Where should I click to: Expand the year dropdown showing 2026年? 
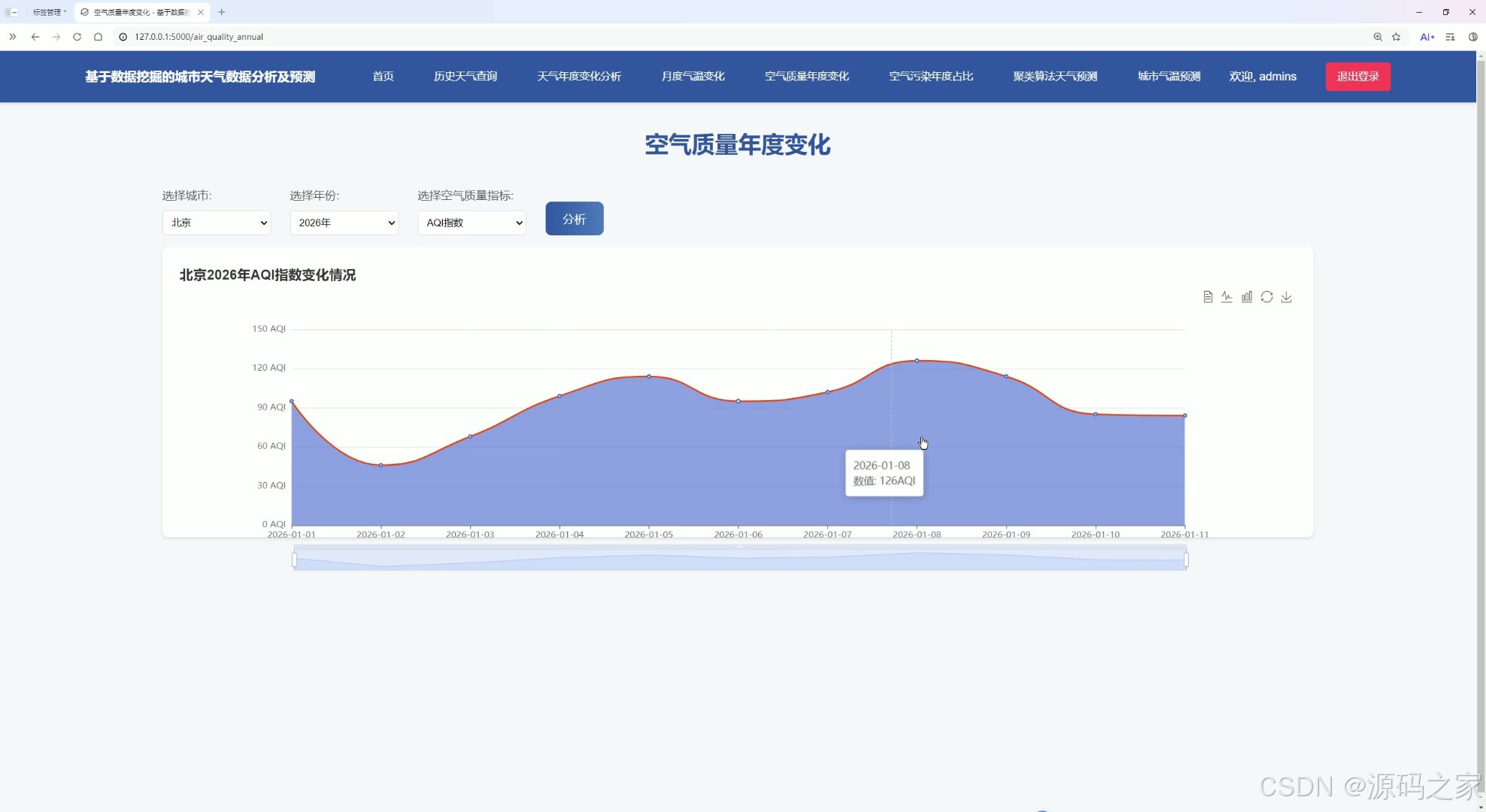point(344,223)
